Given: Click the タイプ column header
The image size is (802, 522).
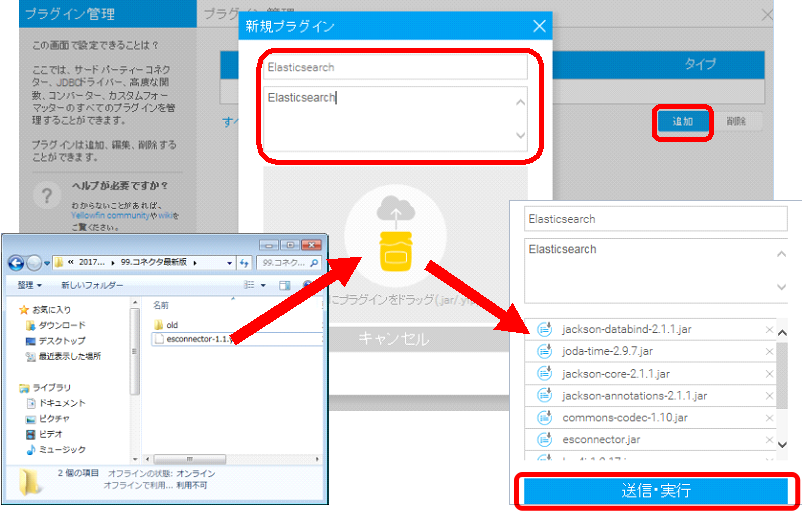Looking at the screenshot, I should 700,64.
